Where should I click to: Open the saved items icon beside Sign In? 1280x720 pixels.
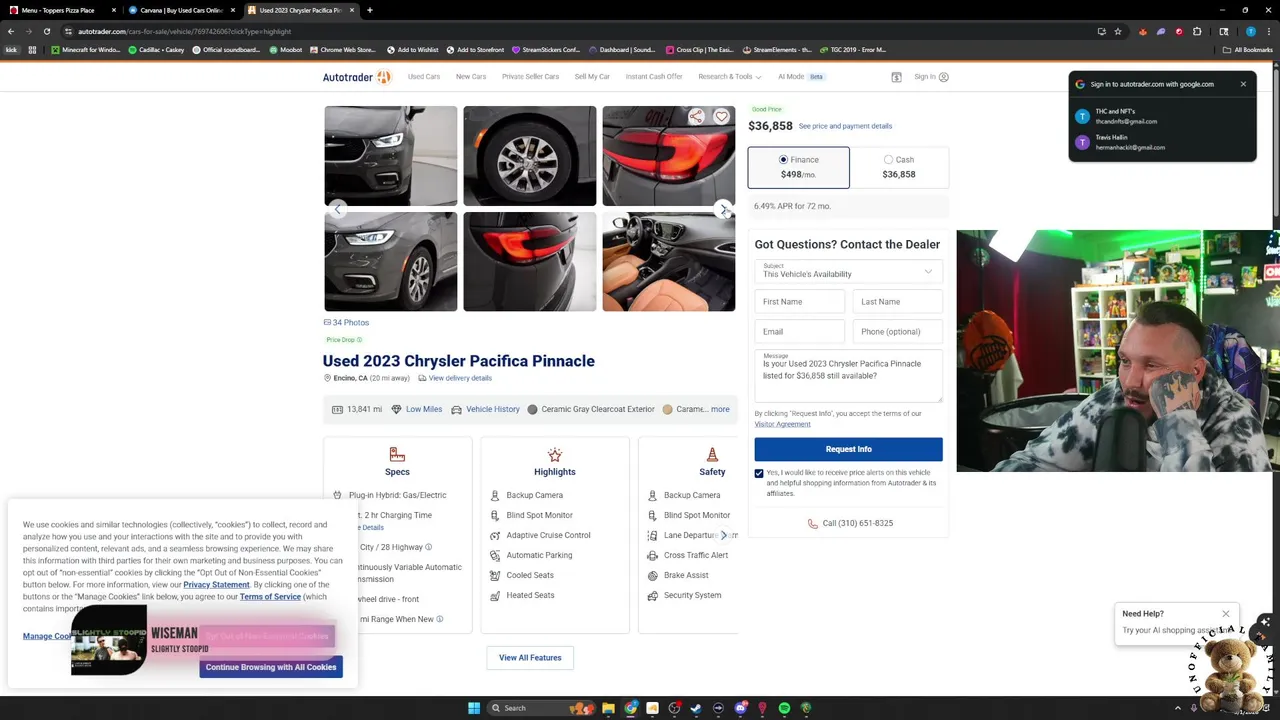pyautogui.click(x=896, y=77)
